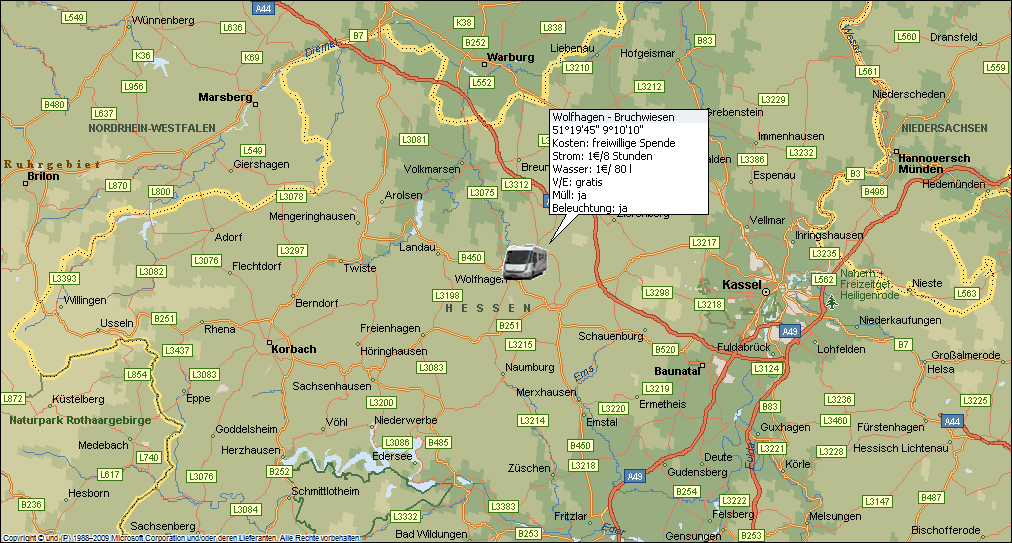This screenshot has height=543, width=1012.
Task: Select the B487 road shield
Action: click(931, 498)
